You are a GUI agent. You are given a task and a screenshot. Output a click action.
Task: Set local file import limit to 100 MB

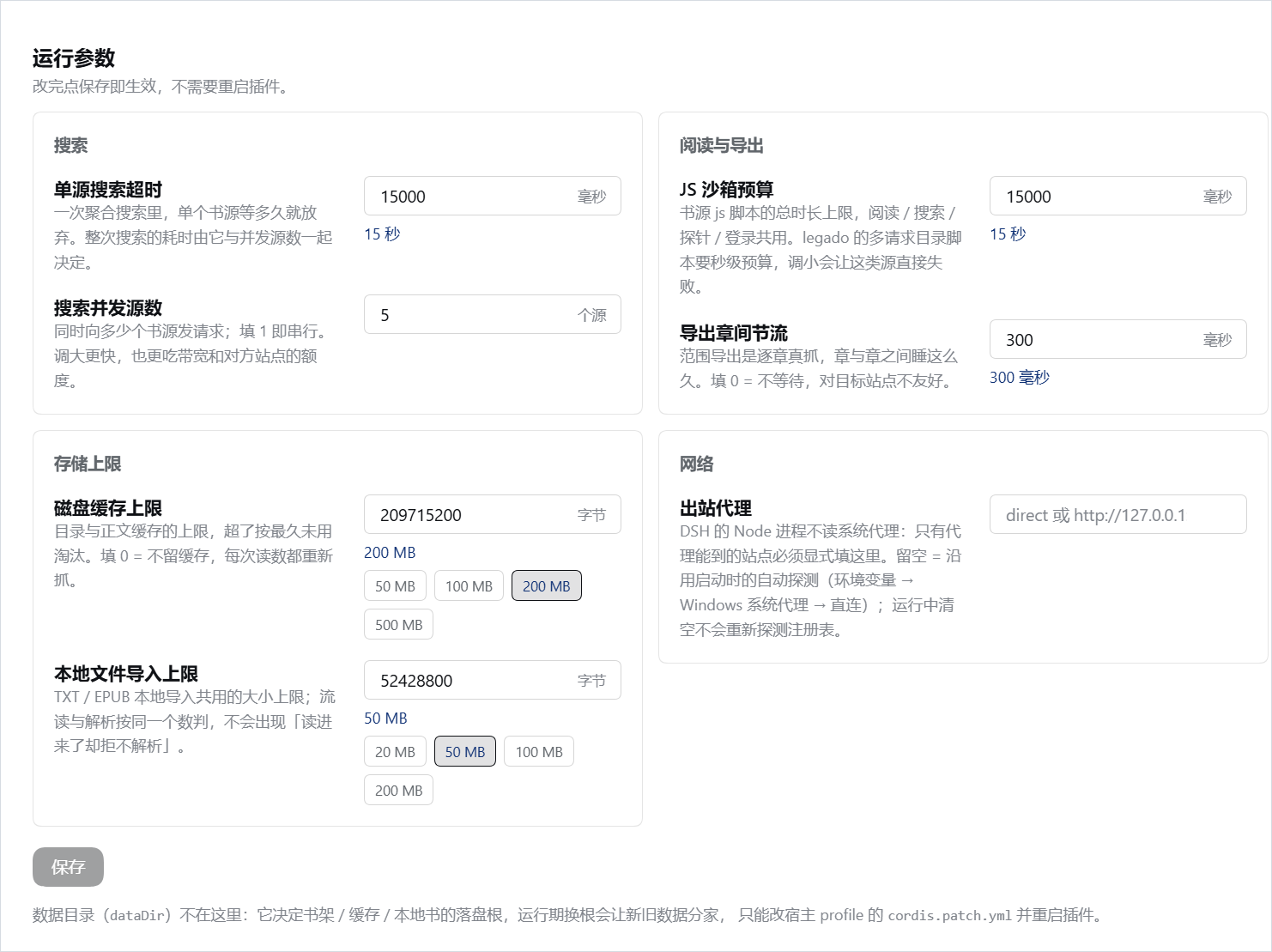(x=539, y=752)
